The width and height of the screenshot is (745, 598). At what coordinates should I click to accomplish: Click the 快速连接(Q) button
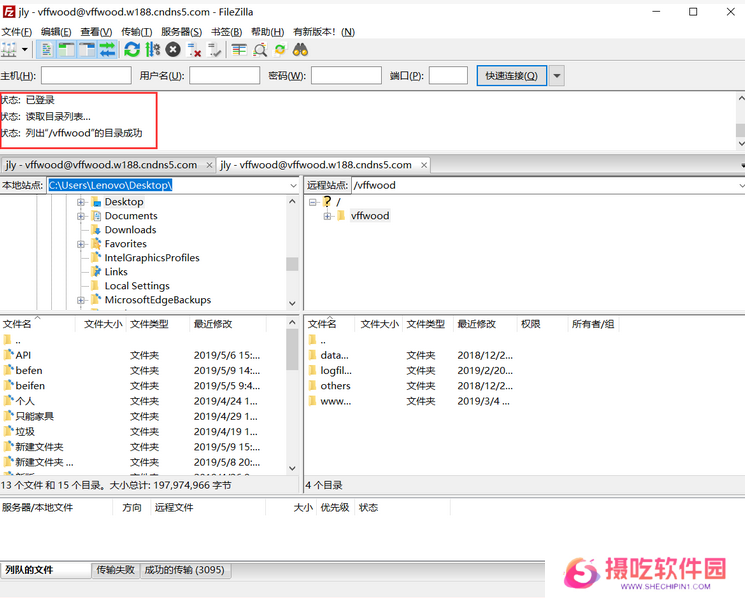tap(511, 76)
